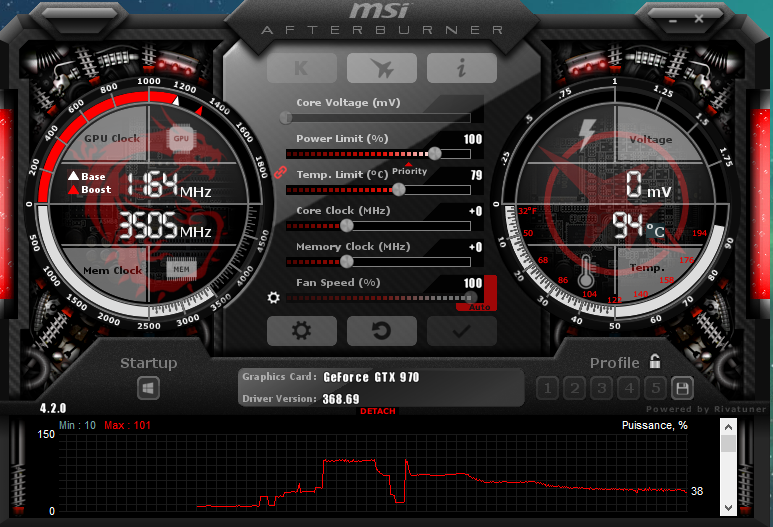
Task: Toggle the Fan Speed Auto button
Action: [479, 307]
